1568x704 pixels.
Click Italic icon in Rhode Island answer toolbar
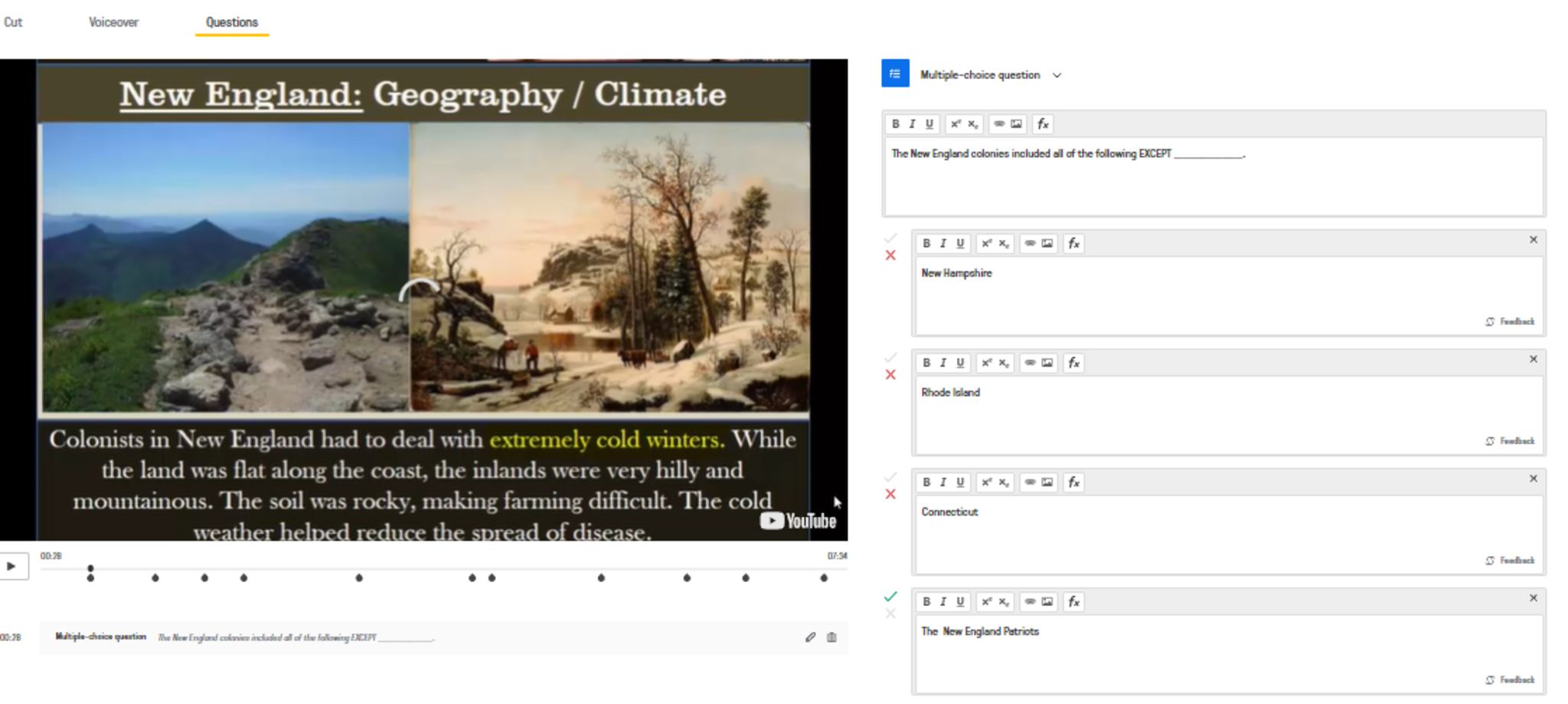942,363
